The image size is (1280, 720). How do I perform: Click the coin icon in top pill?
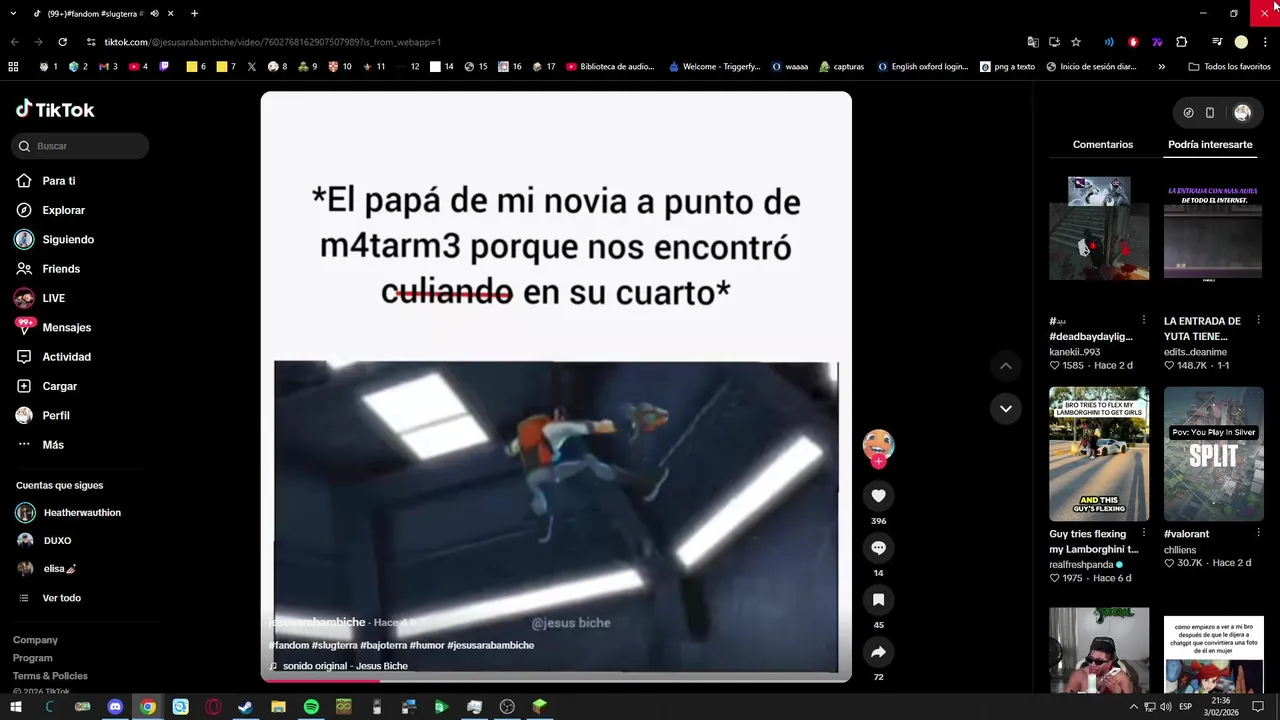point(1188,113)
